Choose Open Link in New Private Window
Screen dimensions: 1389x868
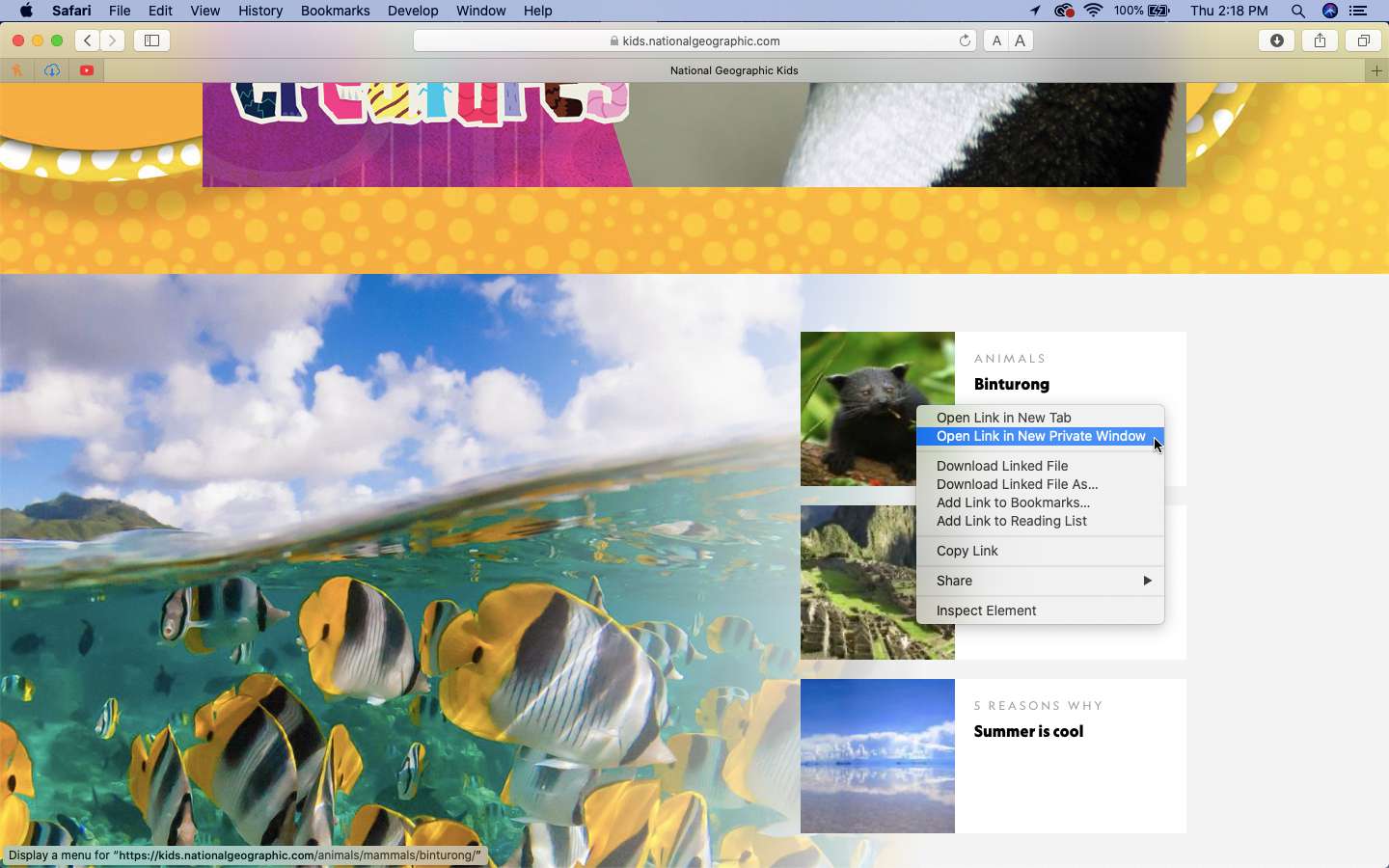click(x=1041, y=437)
